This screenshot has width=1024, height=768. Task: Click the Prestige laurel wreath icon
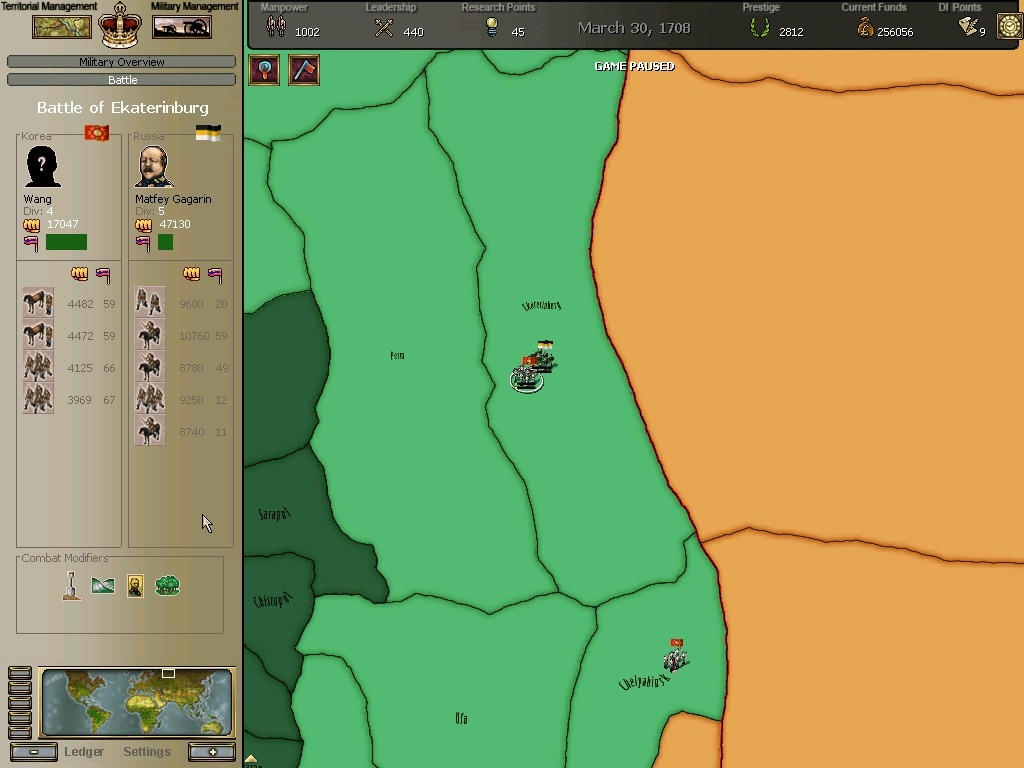760,27
